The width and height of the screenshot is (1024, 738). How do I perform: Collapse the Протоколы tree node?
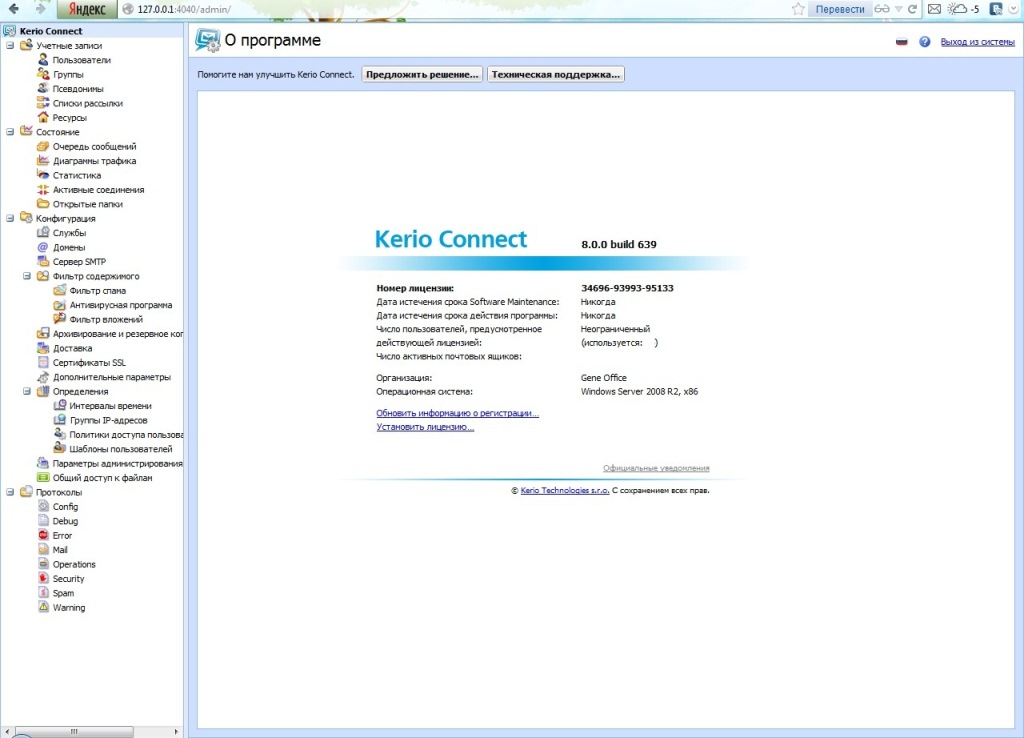(x=10, y=492)
